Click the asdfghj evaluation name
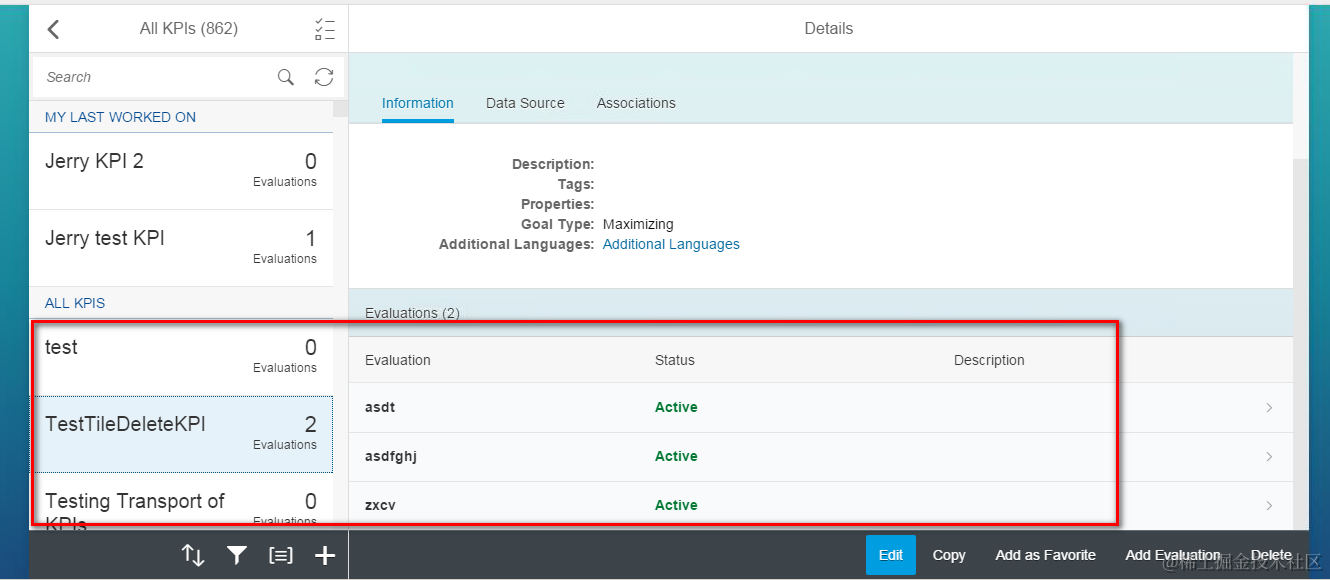The width and height of the screenshot is (1330, 580). tap(391, 456)
